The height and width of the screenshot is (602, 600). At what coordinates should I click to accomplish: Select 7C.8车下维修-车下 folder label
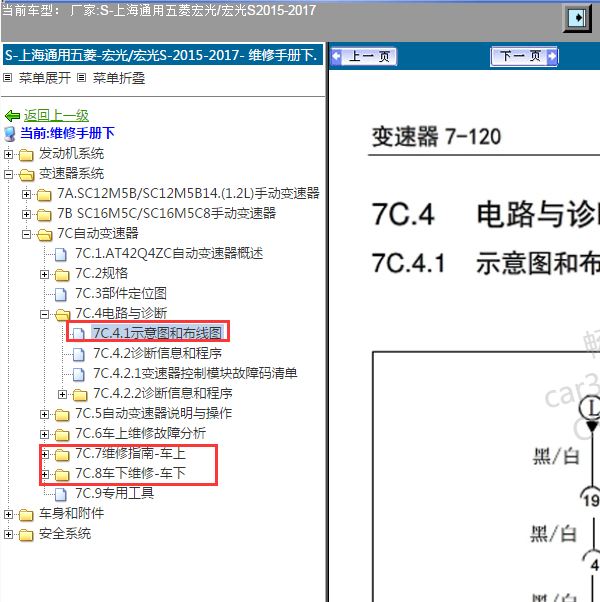point(131,473)
